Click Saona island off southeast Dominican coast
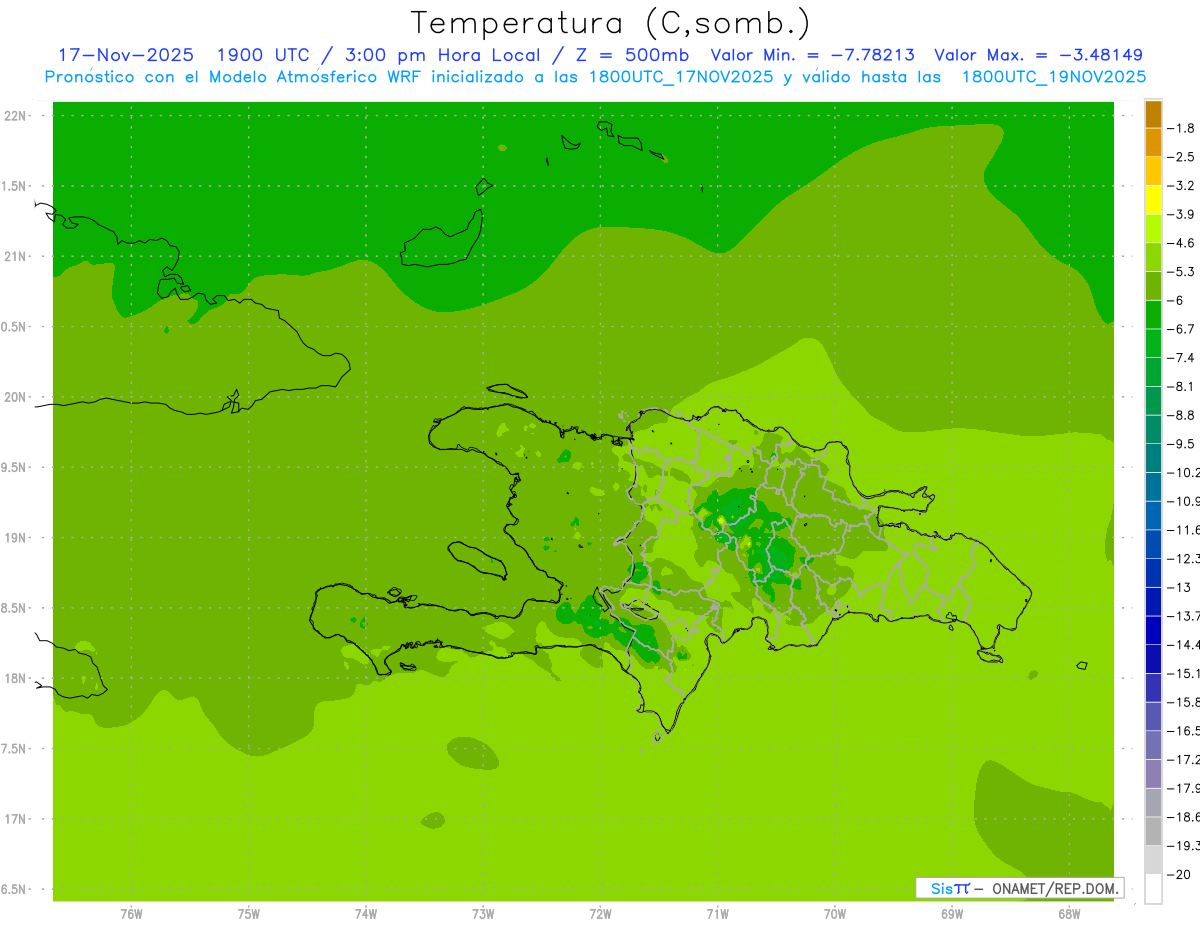This screenshot has width=1200, height=927. coord(990,656)
